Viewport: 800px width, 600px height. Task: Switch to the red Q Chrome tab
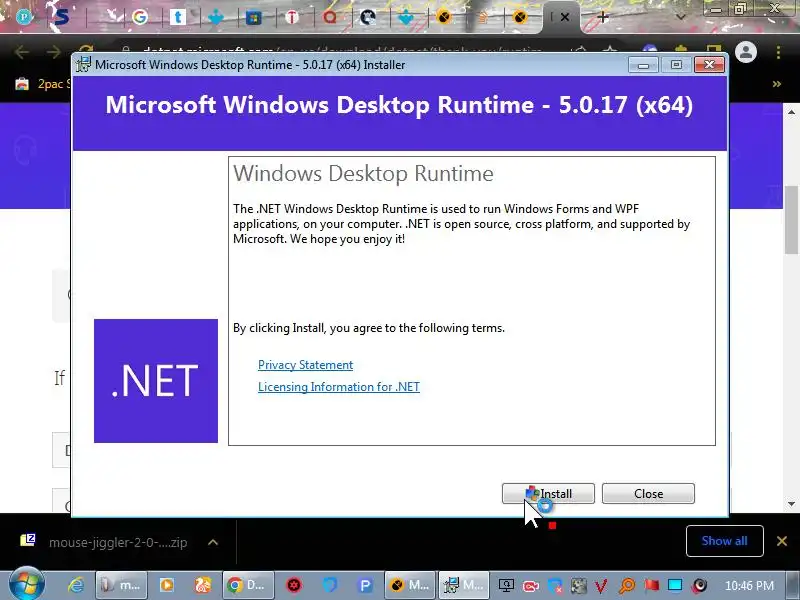pyautogui.click(x=330, y=18)
